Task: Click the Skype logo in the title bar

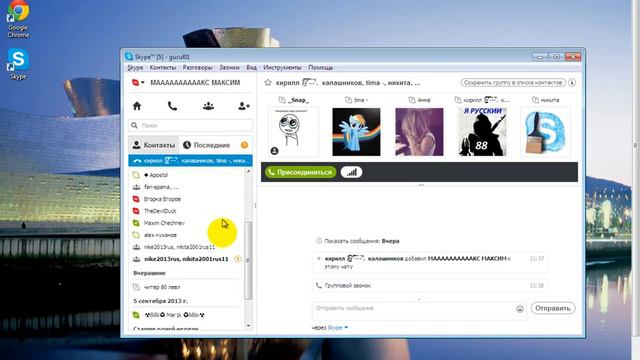Action: tap(129, 56)
